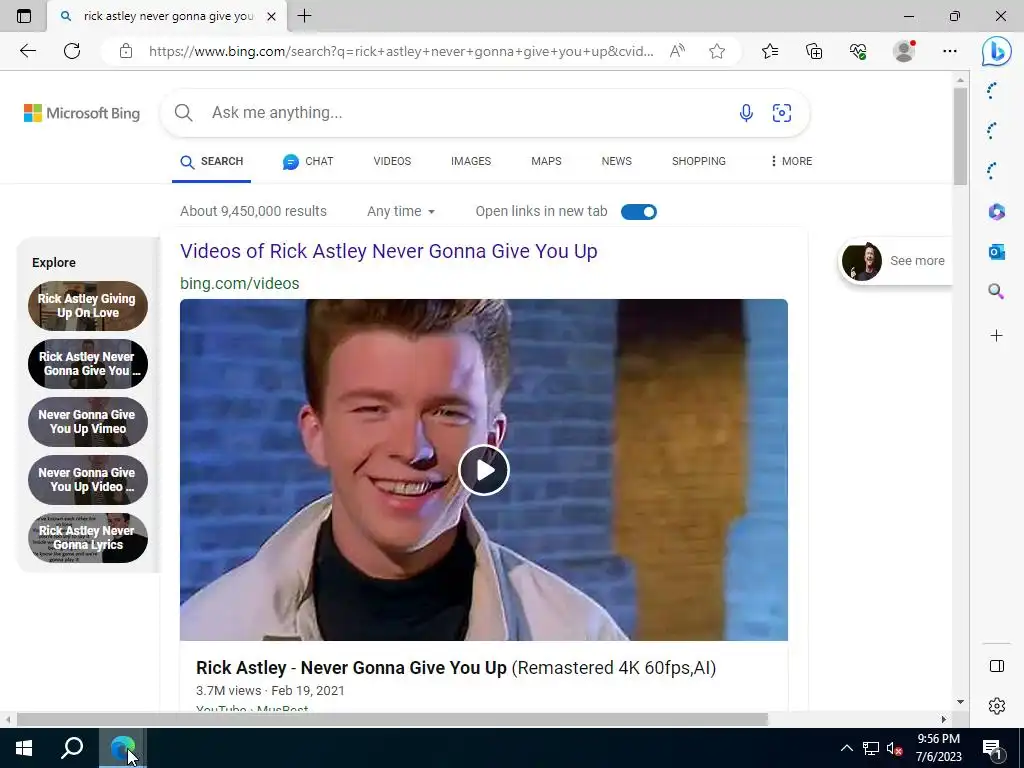Open the Bing chat sidebar button
This screenshot has height=768, width=1024.
[997, 52]
